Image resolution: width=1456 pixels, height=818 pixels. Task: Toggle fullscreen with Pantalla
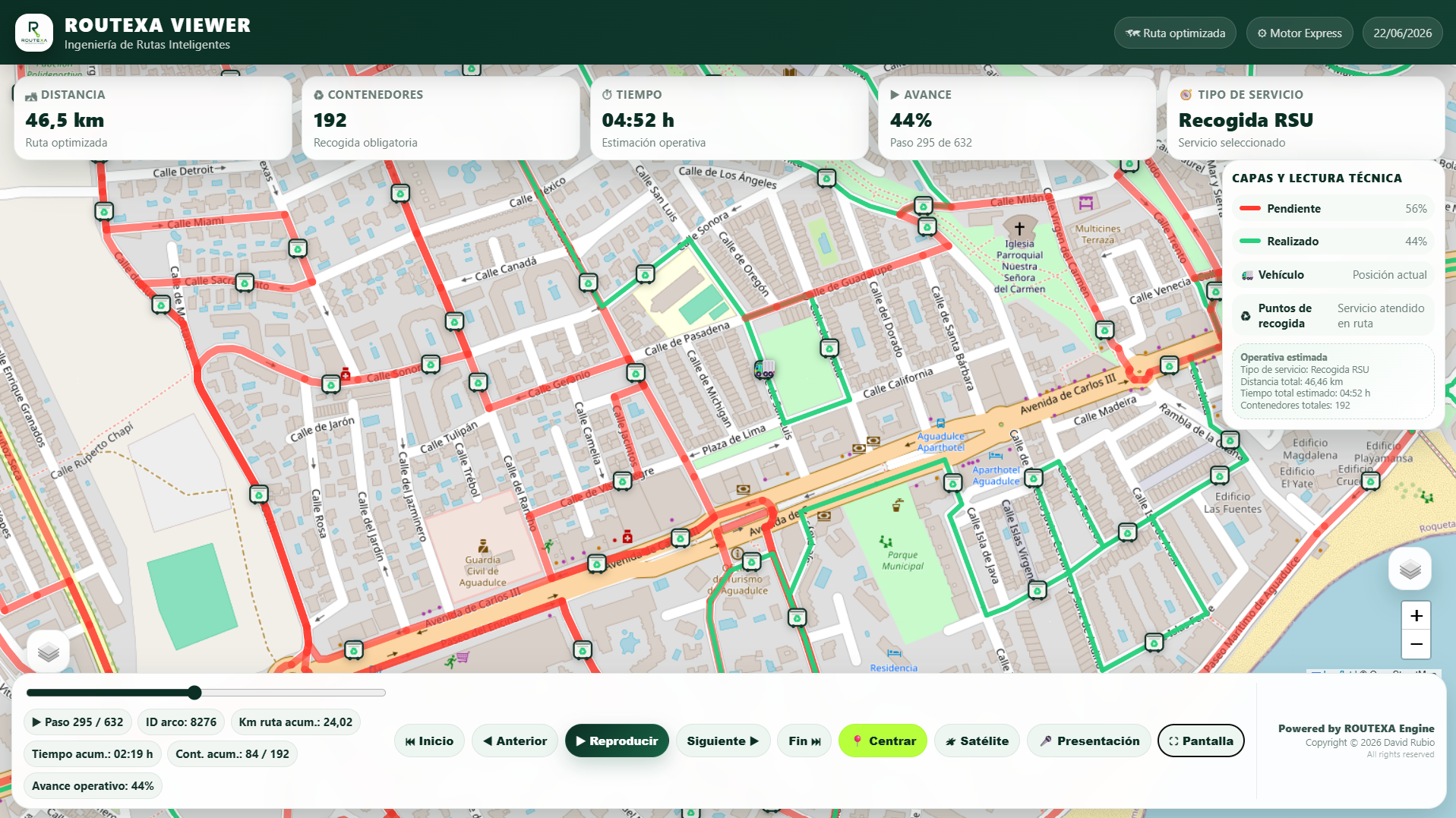[x=1201, y=741]
